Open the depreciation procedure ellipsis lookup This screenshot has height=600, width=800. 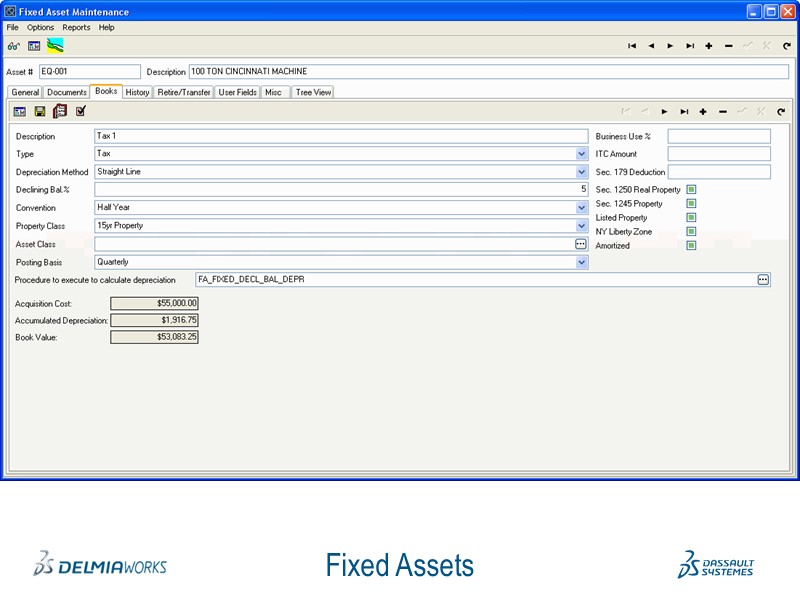pyautogui.click(x=762, y=280)
